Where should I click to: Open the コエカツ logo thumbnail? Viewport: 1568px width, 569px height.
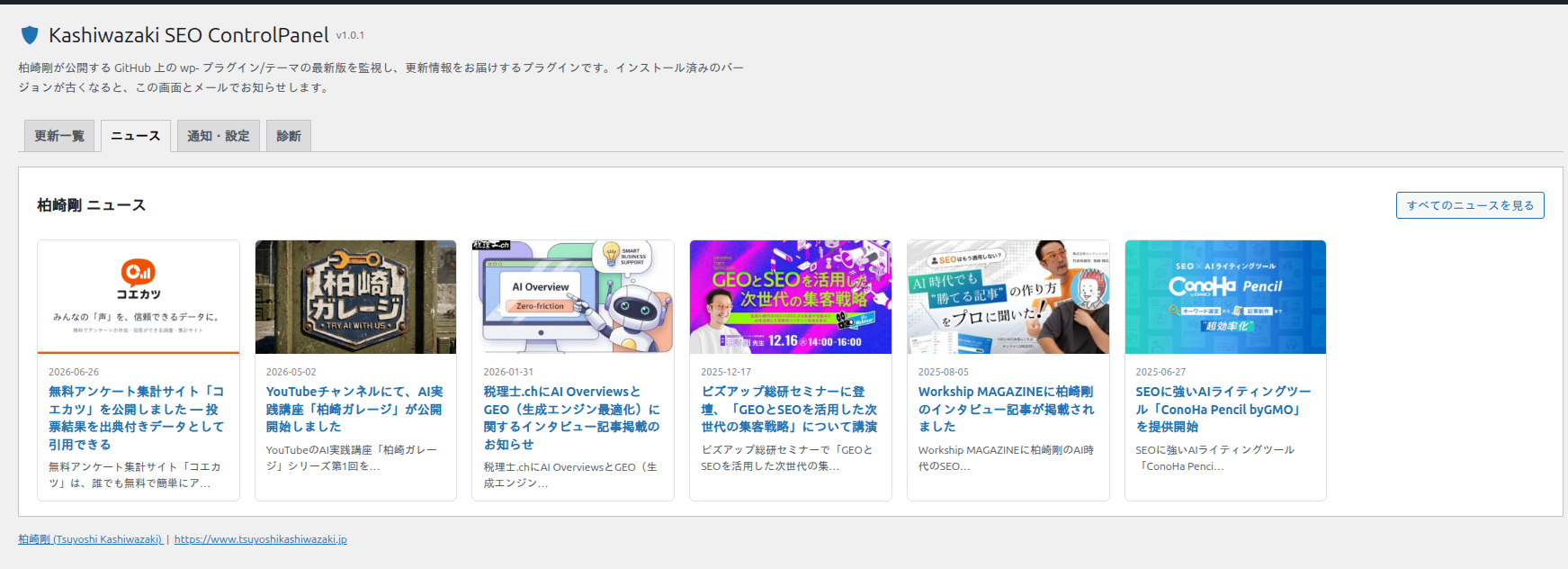139,297
